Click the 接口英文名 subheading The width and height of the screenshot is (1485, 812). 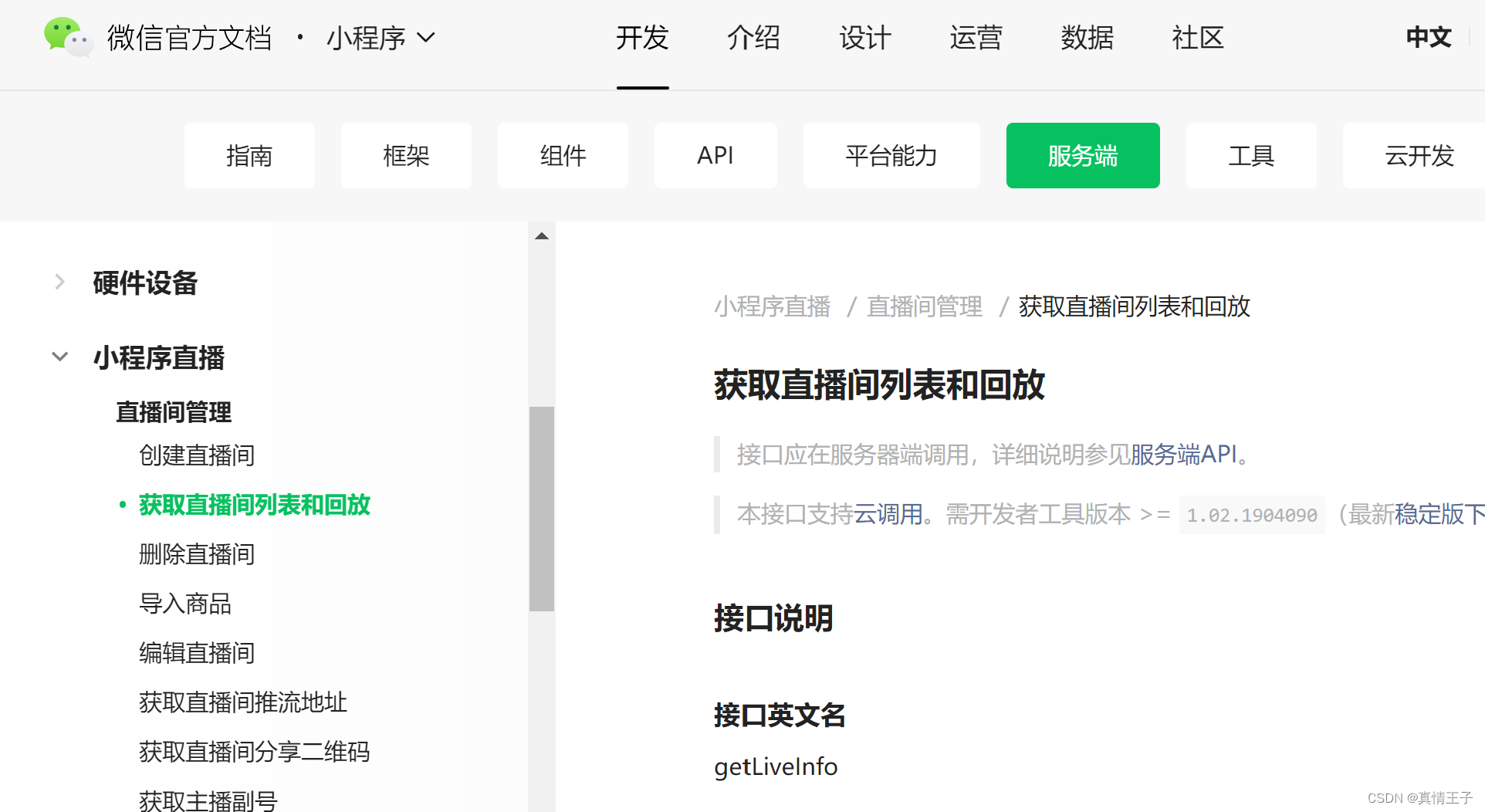[780, 715]
